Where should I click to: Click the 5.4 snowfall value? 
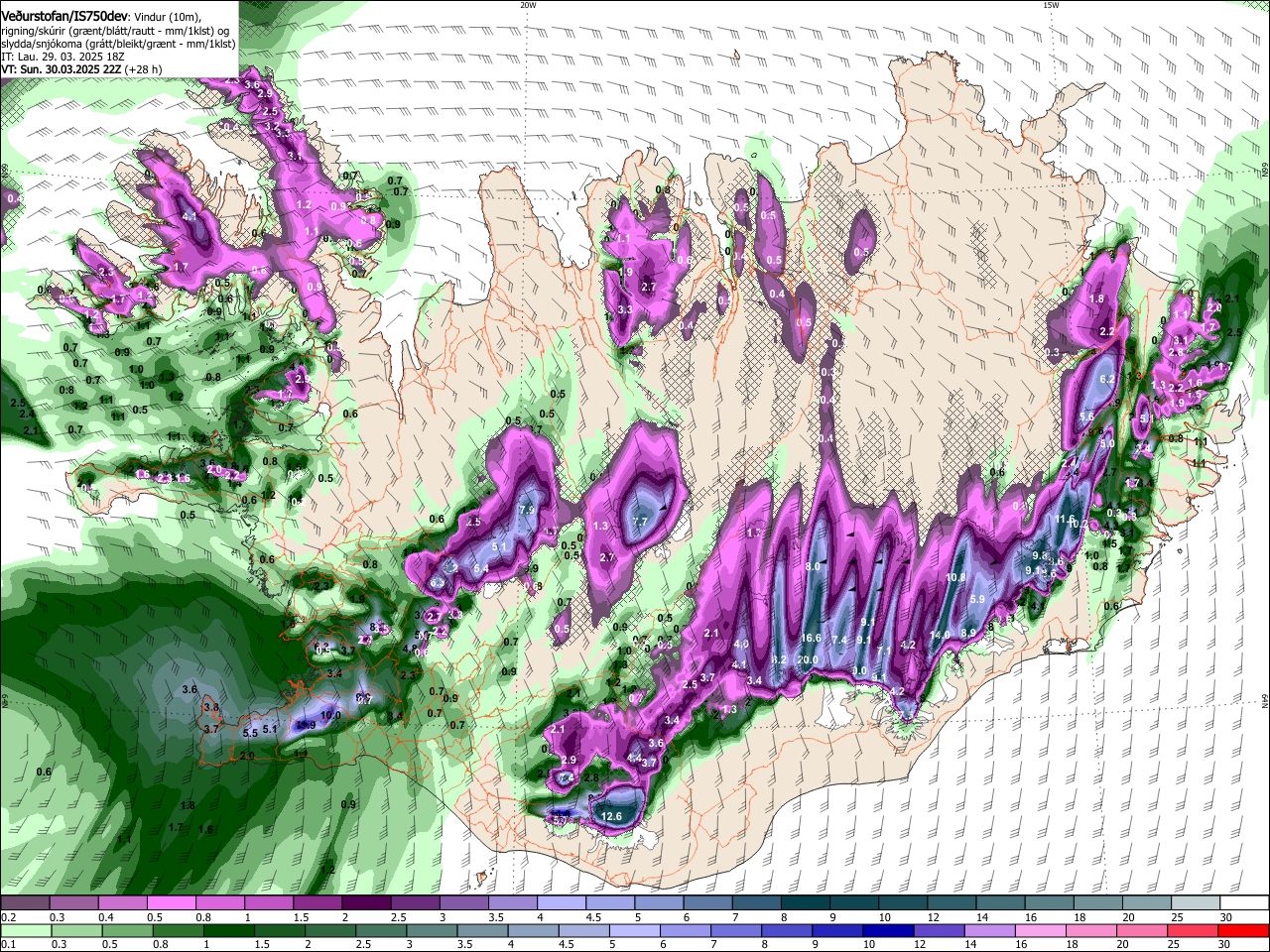click(x=481, y=568)
